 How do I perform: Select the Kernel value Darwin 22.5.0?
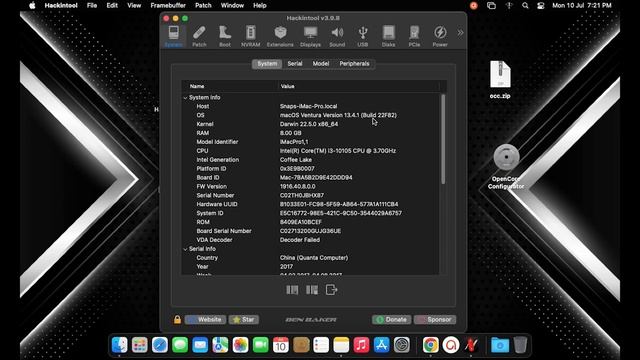[x=309, y=124]
